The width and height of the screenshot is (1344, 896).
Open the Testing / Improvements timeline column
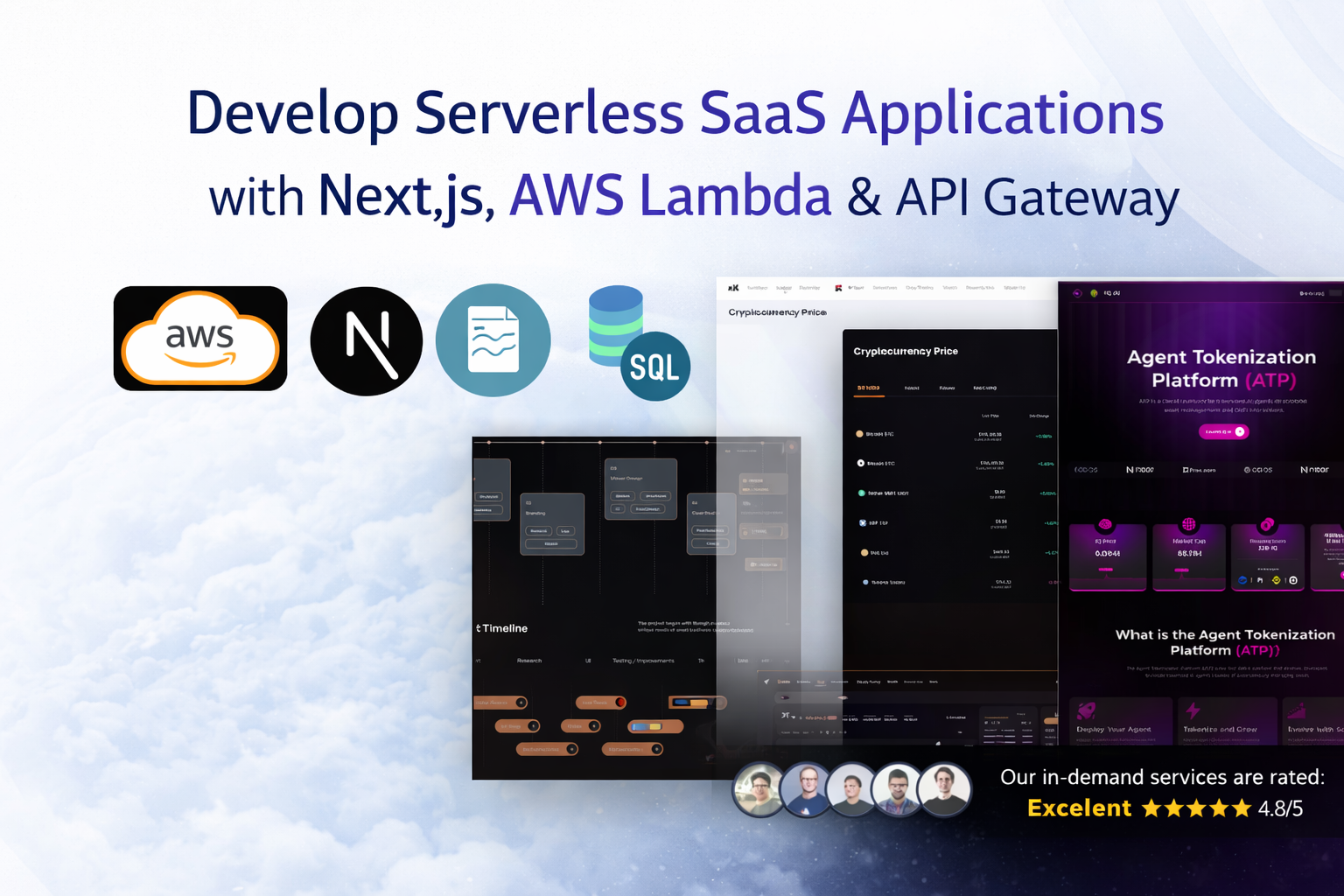(x=643, y=661)
